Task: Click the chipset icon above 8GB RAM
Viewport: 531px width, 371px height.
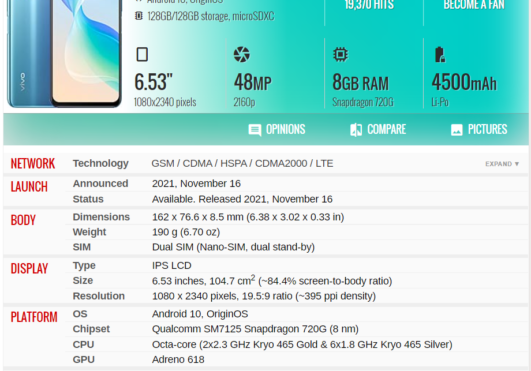Action: pos(340,54)
